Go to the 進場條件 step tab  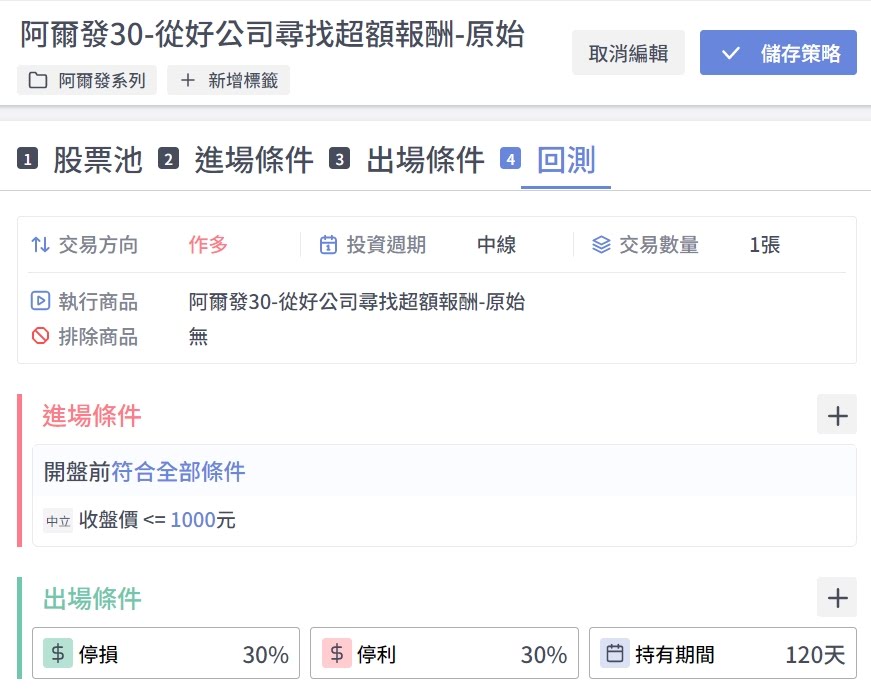coord(253,160)
